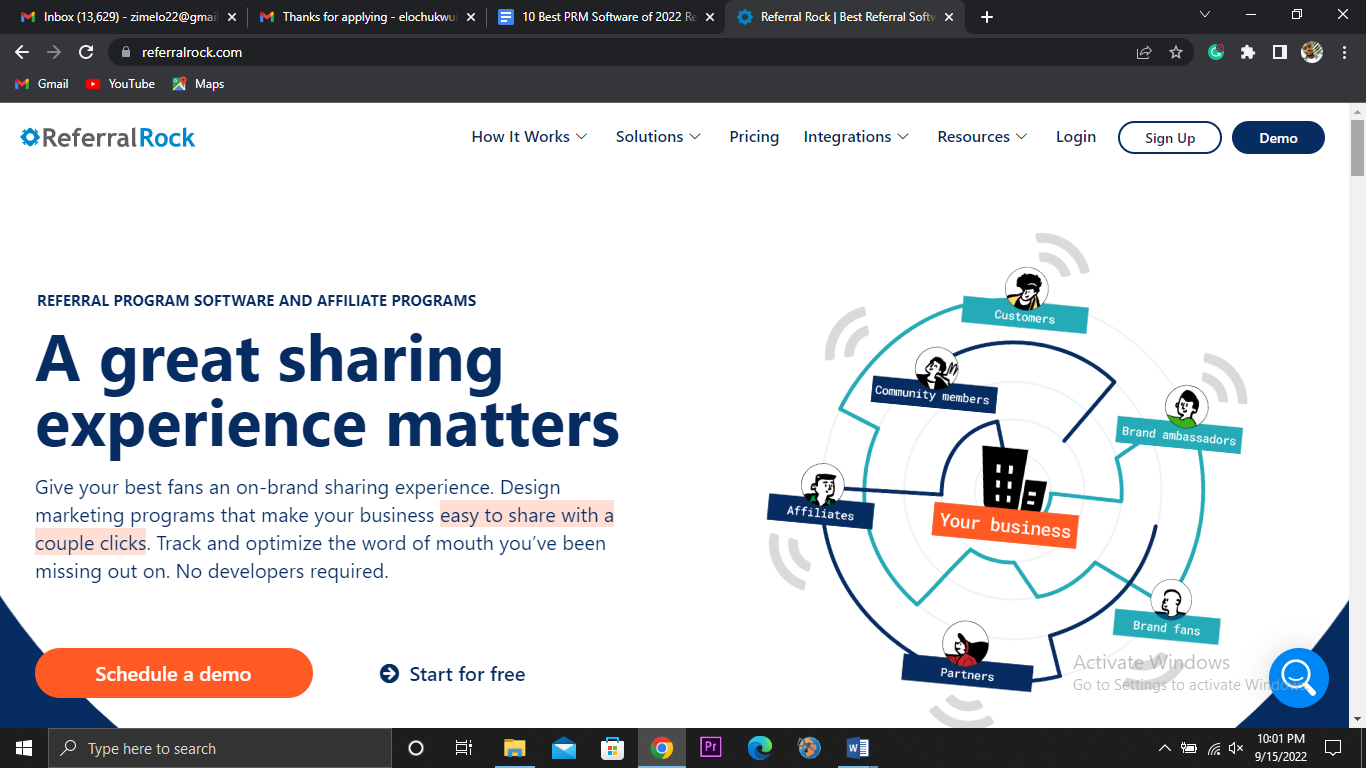The width and height of the screenshot is (1366, 768).
Task: Click the page's vertical scrollbar
Action: (1358, 148)
